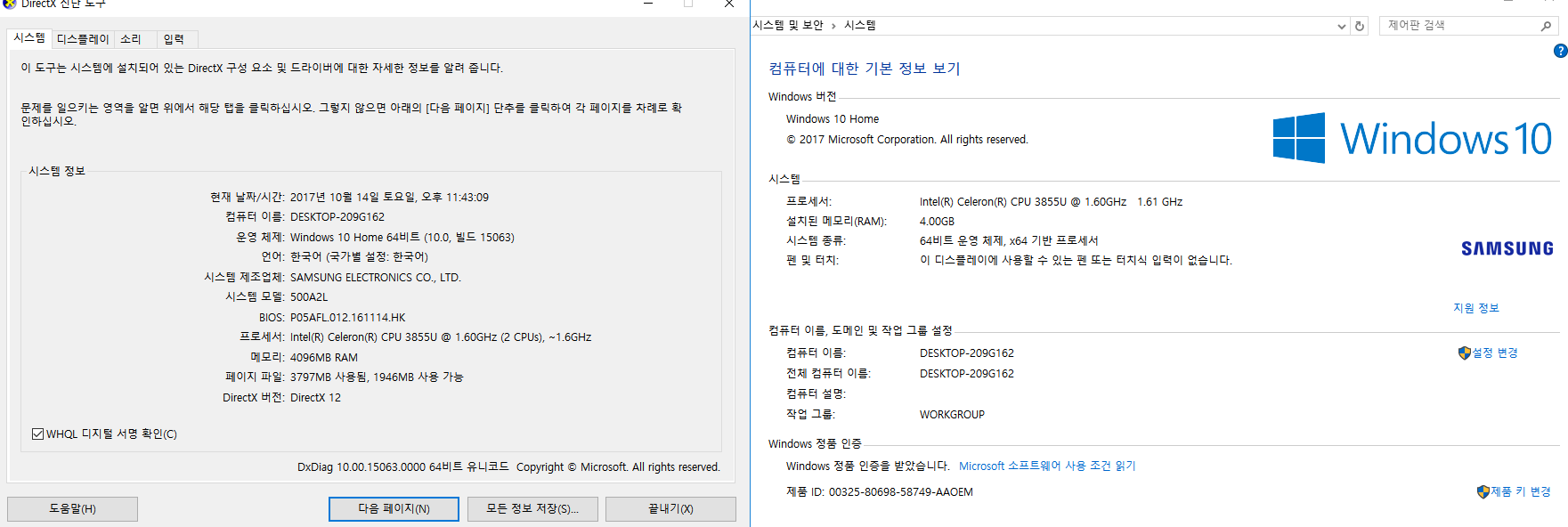Switch to the 소리 tab
The width and height of the screenshot is (1568, 527).
(x=131, y=39)
